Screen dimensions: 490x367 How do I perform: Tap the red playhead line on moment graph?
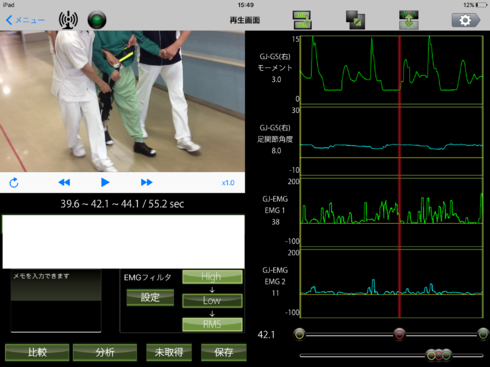pyautogui.click(x=399, y=70)
